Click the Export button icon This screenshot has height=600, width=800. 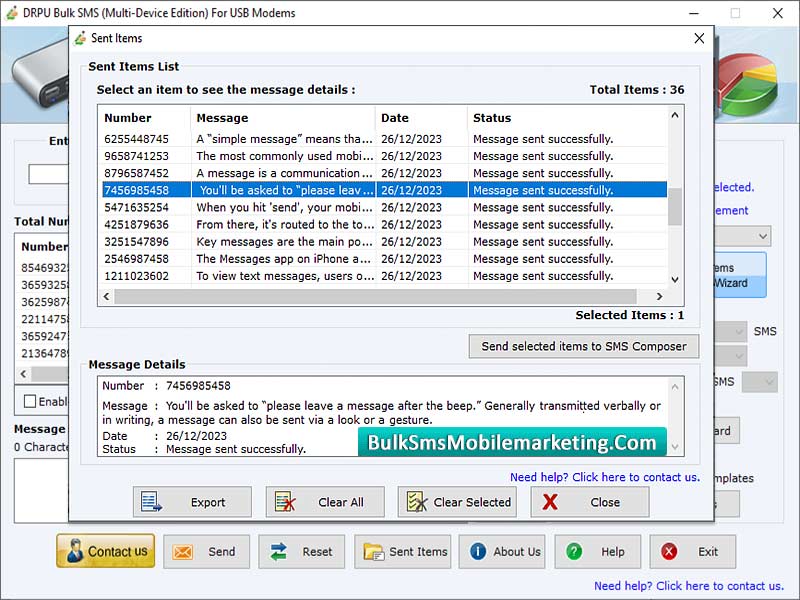coord(151,502)
